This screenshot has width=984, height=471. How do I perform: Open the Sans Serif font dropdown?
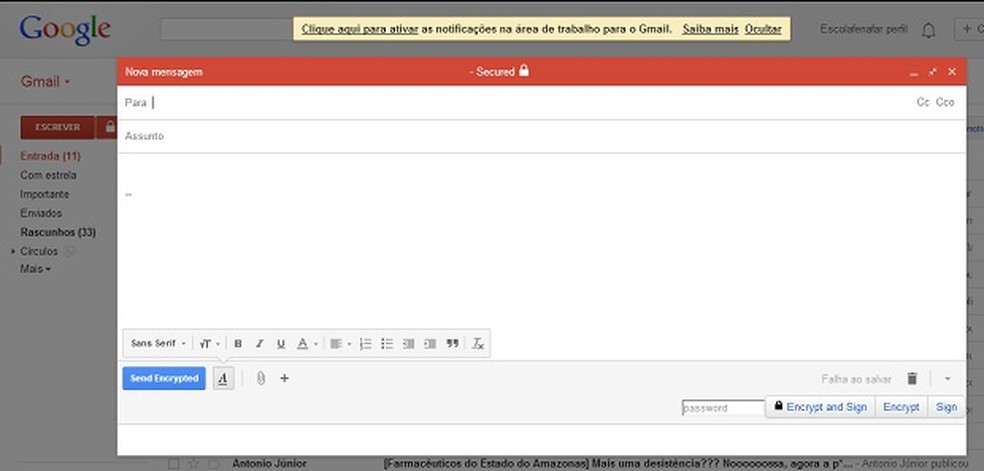(x=158, y=344)
